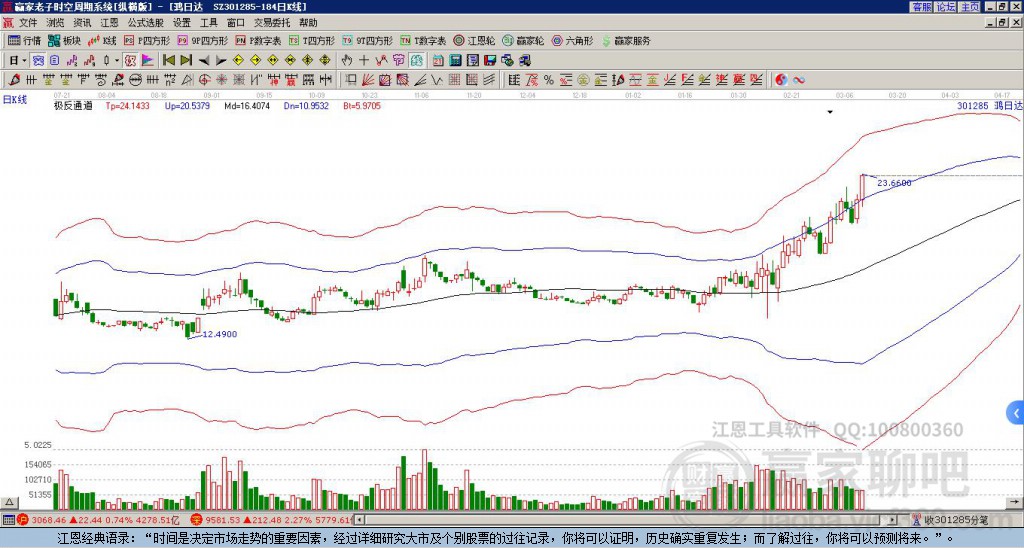Select the crosshair cursor tool
1024x548 pixels.
(x=364, y=61)
